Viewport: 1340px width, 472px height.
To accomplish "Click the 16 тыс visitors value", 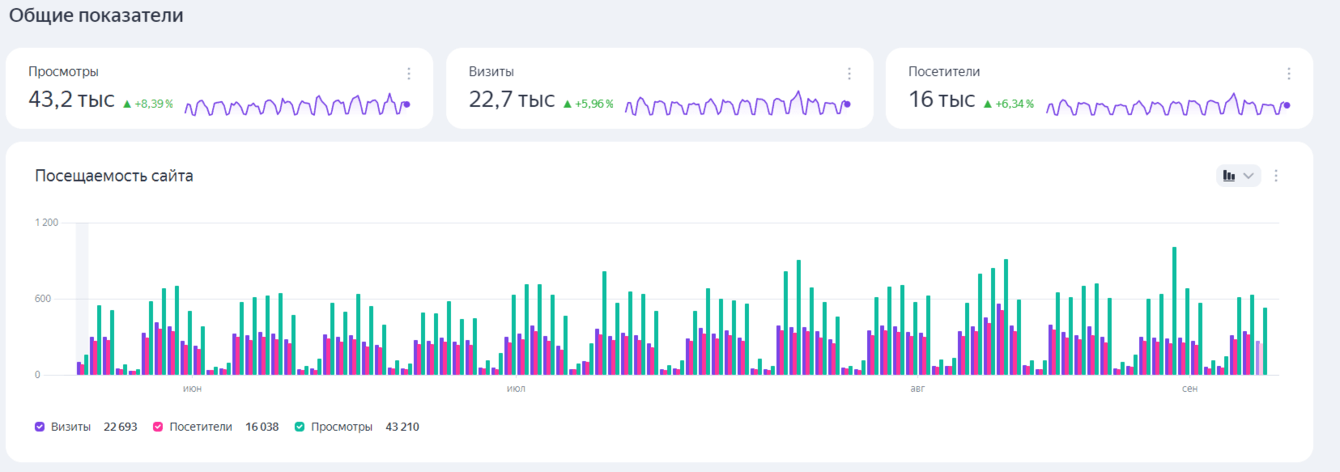I will 942,100.
